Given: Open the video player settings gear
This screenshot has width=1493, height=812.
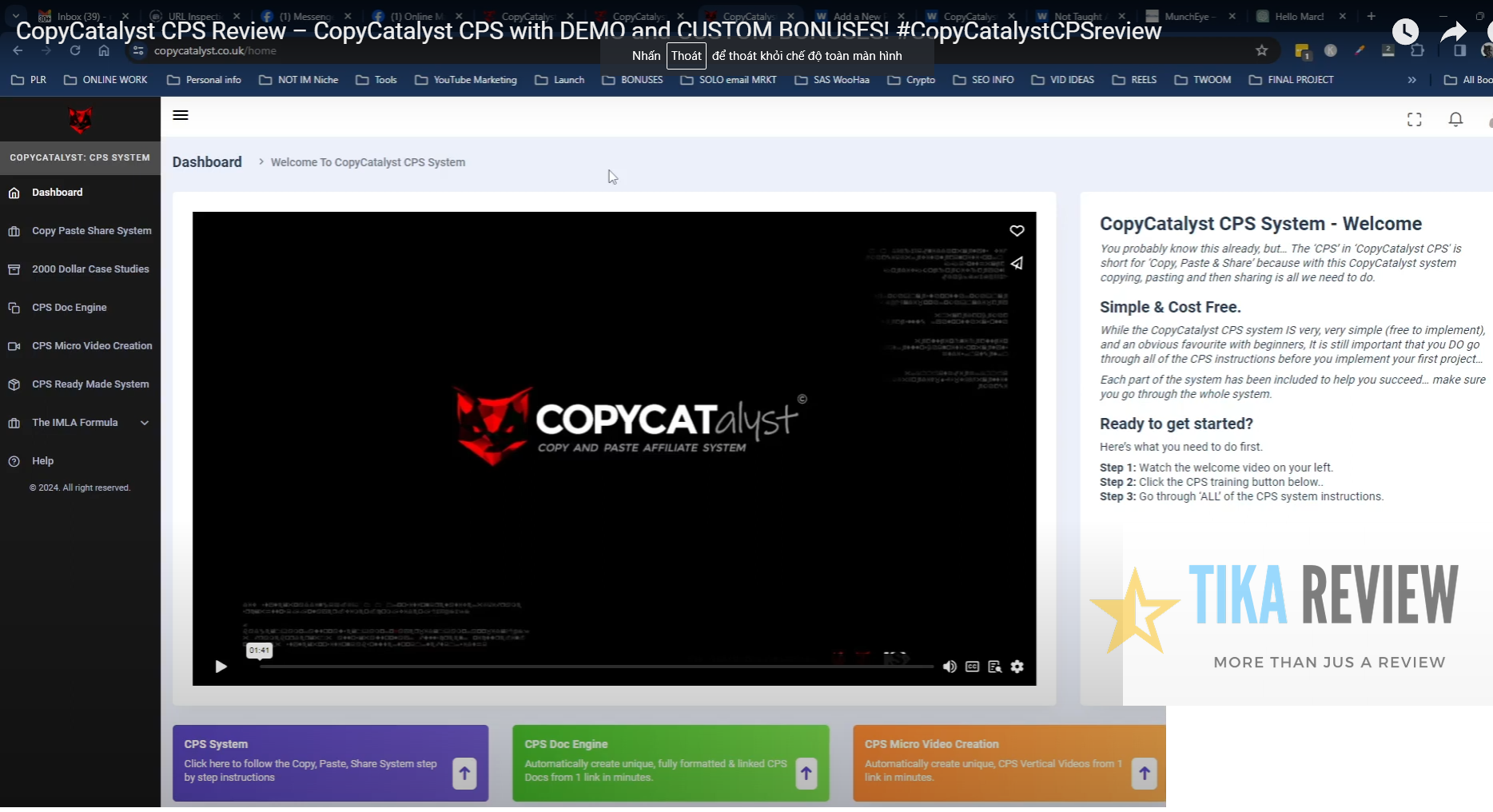Looking at the screenshot, I should [1017, 667].
